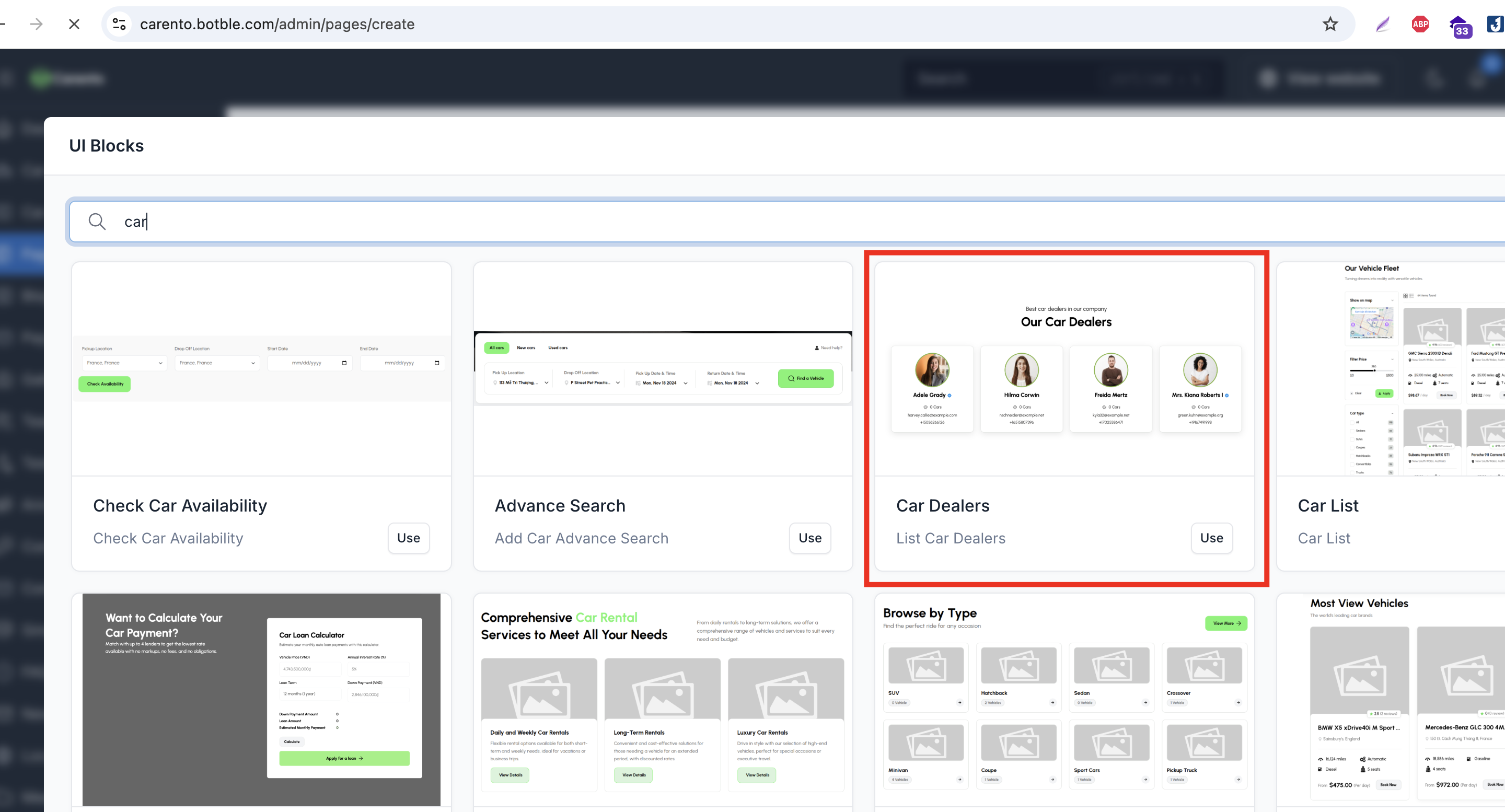
Task: Click 'Apply for a loan' preview button
Action: coord(344,758)
